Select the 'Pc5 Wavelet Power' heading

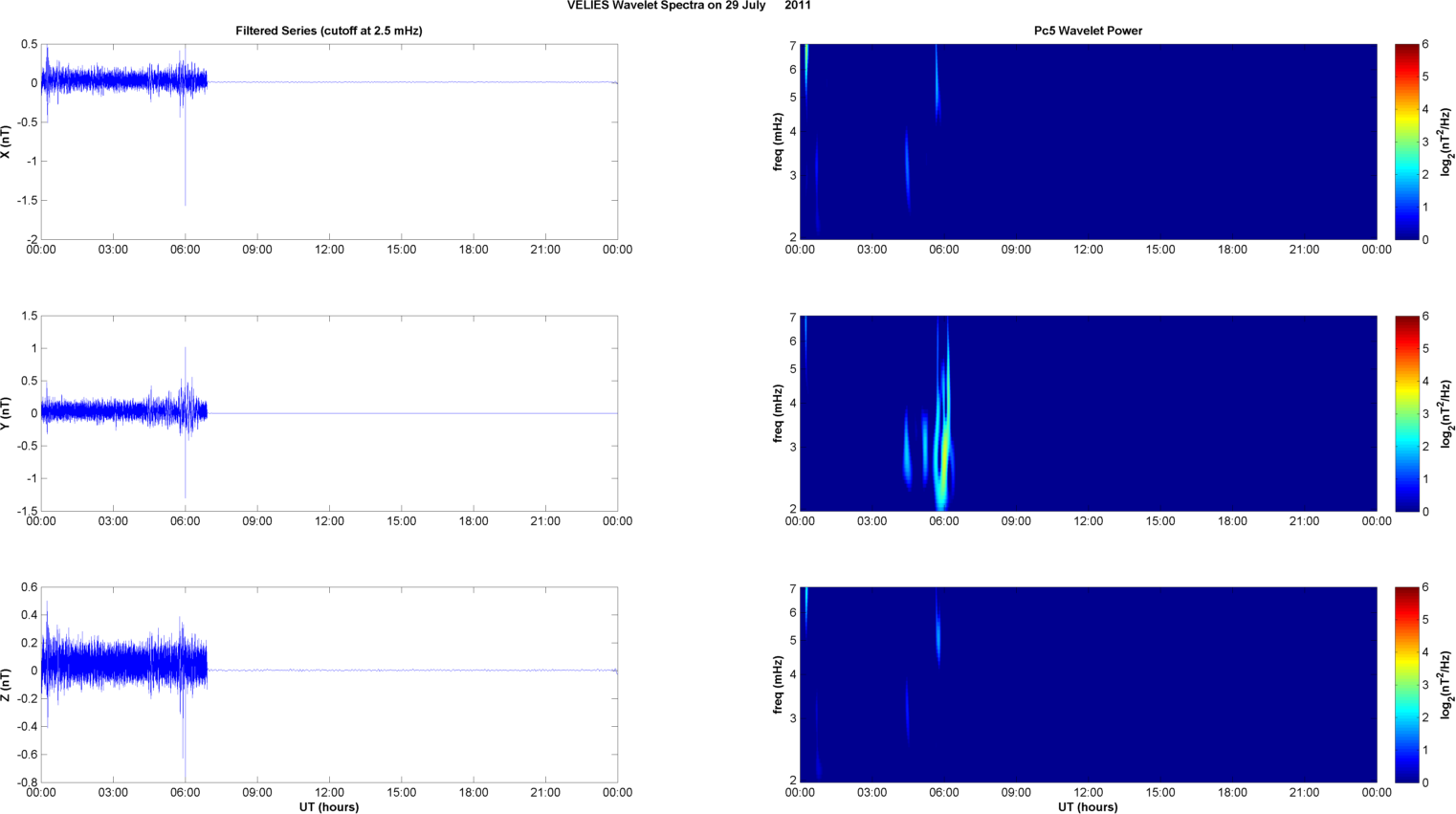tap(1088, 31)
